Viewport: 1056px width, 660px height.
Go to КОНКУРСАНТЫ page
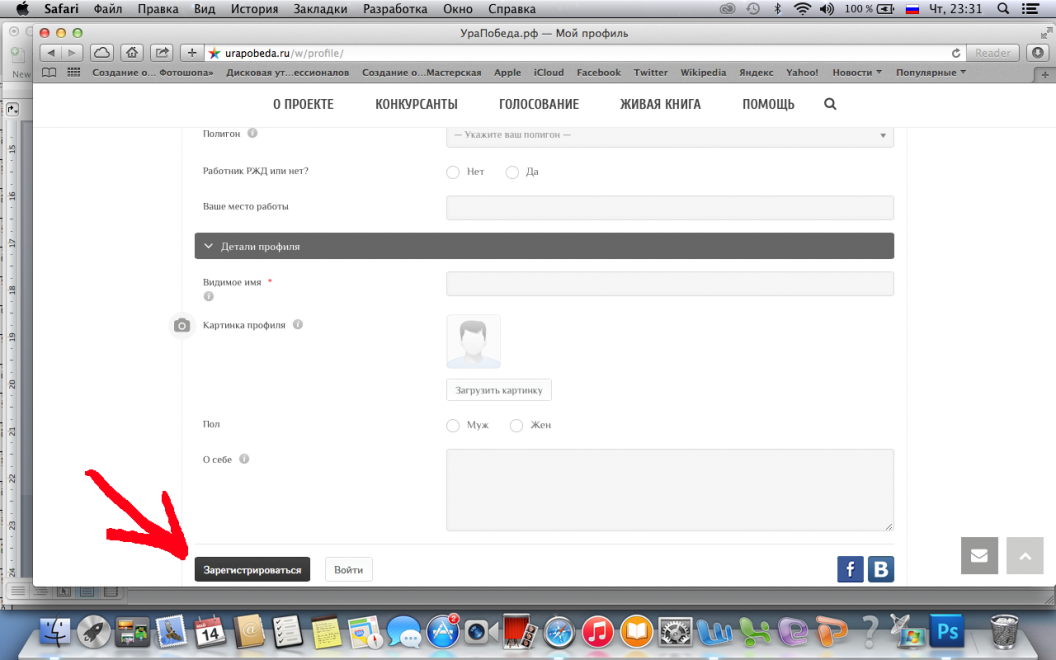click(x=416, y=104)
